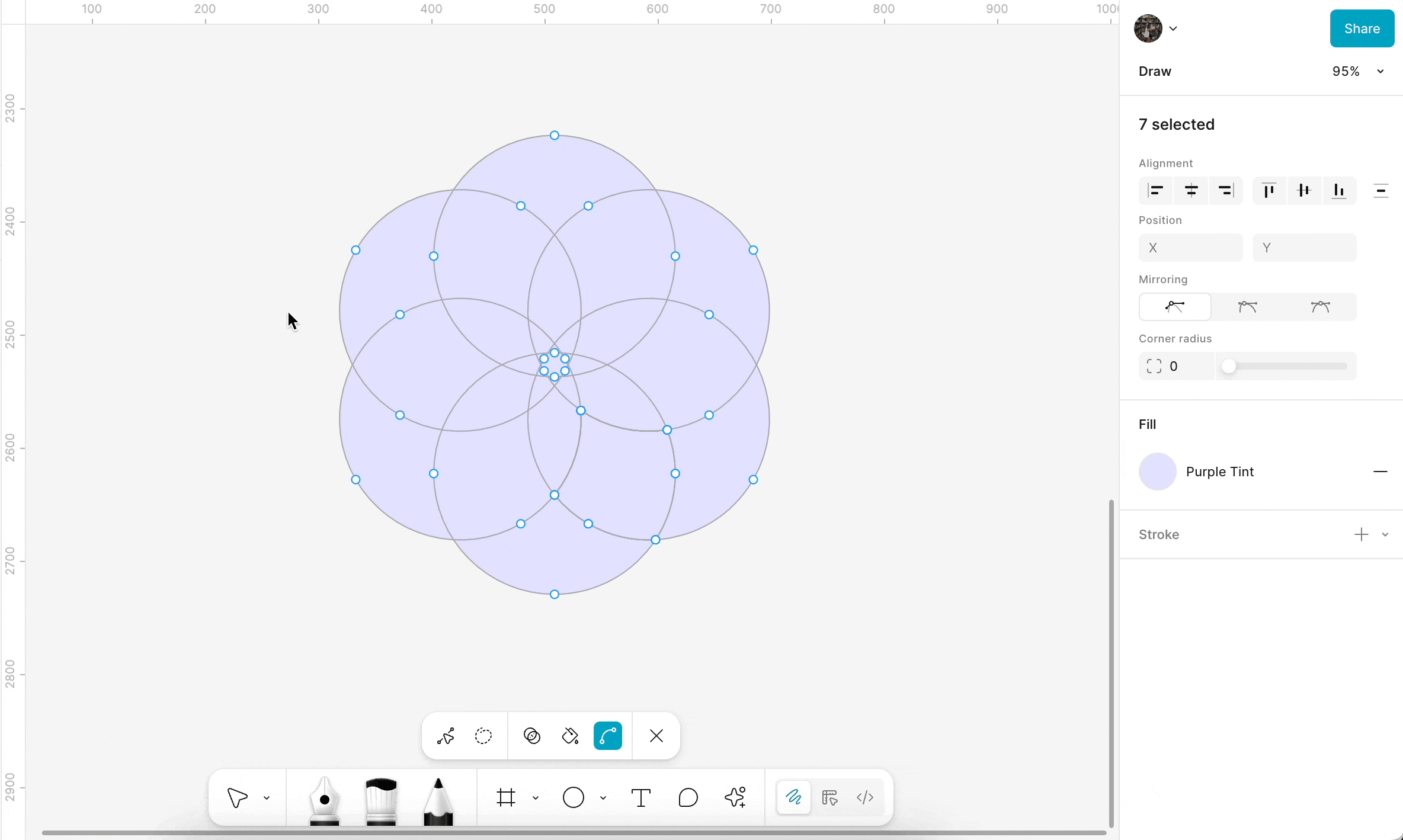Click the corner radius slider handle
Viewport: 1403px width, 840px height.
click(1229, 366)
